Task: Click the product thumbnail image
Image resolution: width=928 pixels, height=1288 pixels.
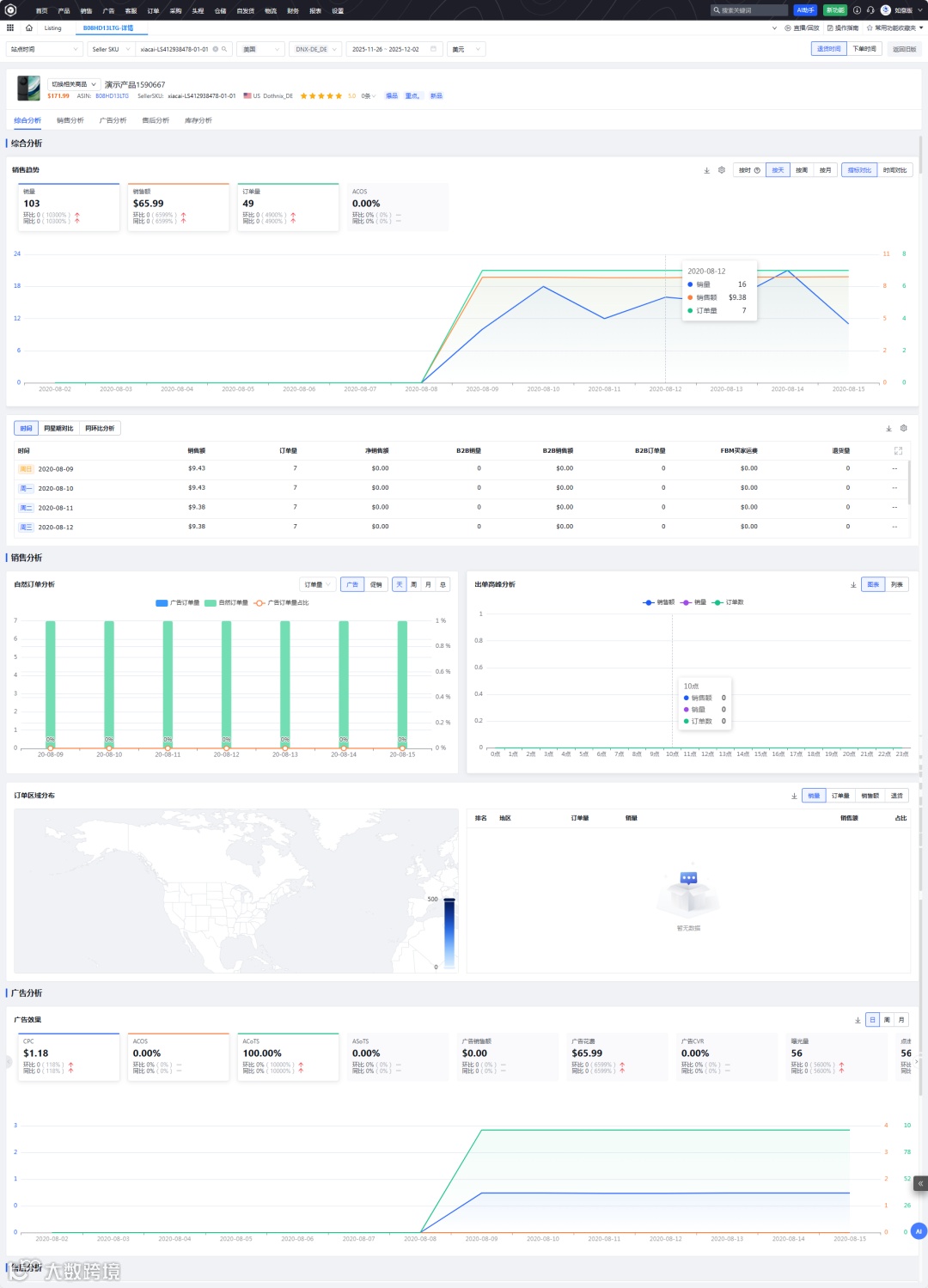Action: pos(28,88)
